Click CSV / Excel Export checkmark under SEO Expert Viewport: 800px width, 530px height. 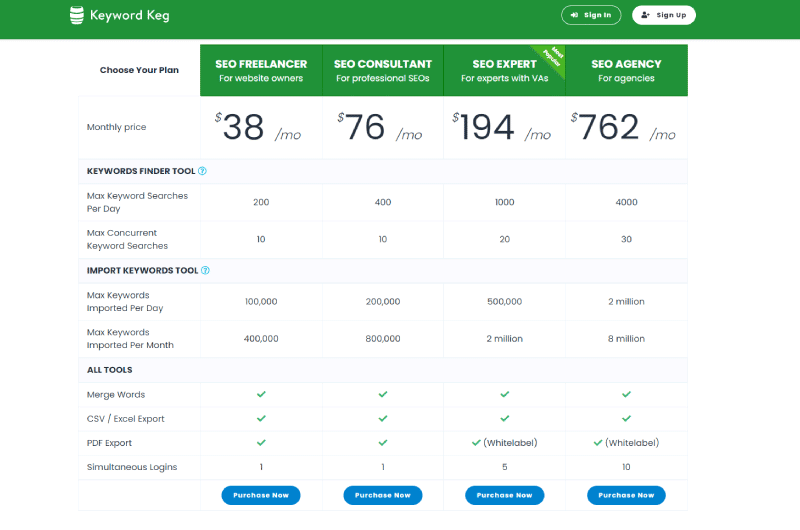point(505,418)
